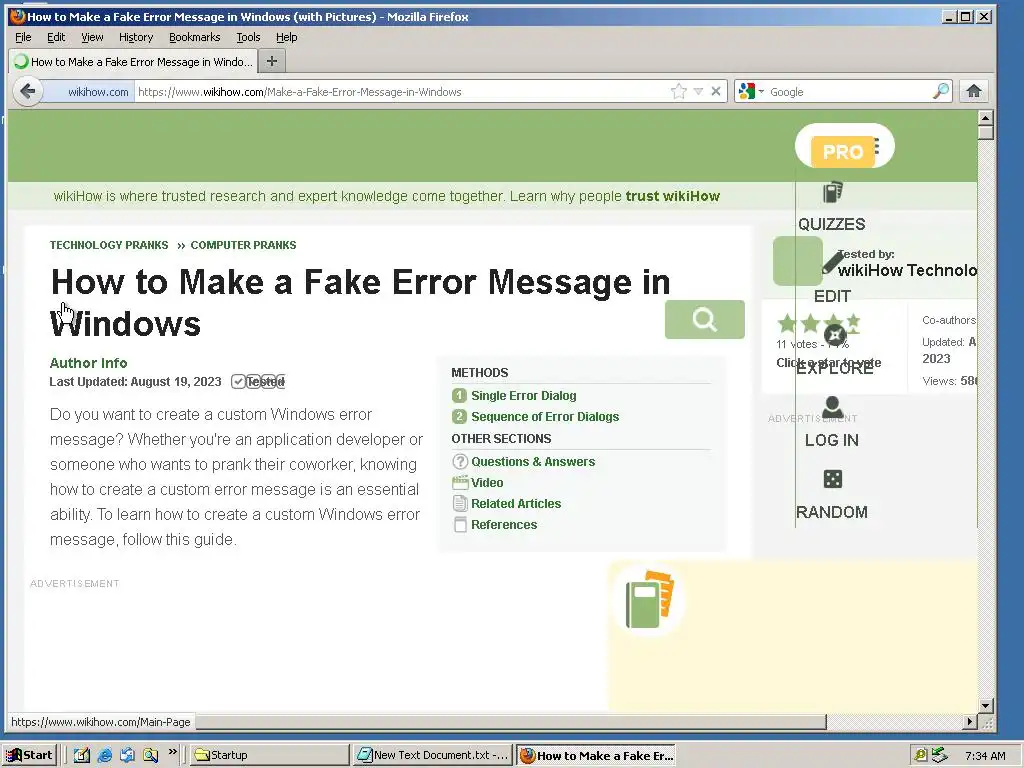Click the RANDOM label in side menu
Viewport: 1024px width, 768px height.
click(831, 512)
